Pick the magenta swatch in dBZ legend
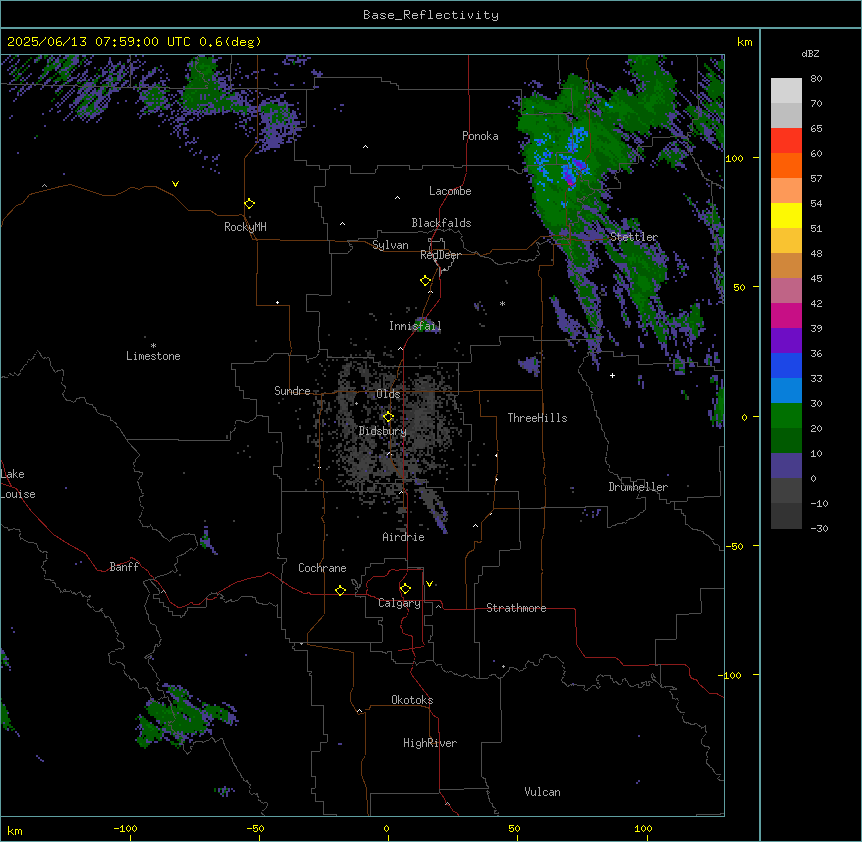 point(786,315)
